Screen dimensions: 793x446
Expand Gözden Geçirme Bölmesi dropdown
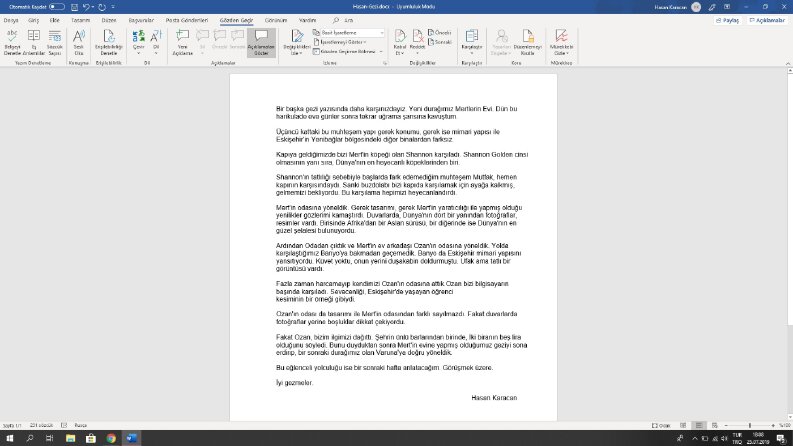pos(348,52)
